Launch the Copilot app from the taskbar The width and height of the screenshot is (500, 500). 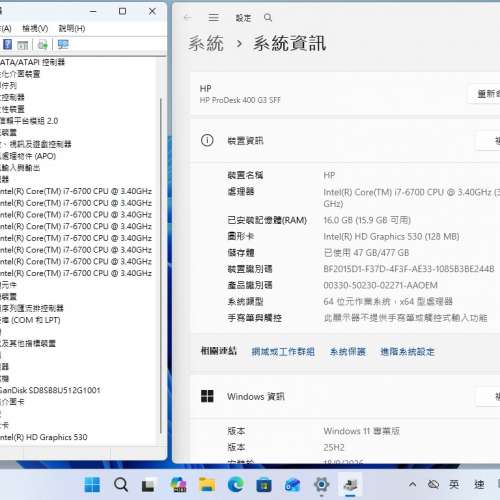click(178, 484)
